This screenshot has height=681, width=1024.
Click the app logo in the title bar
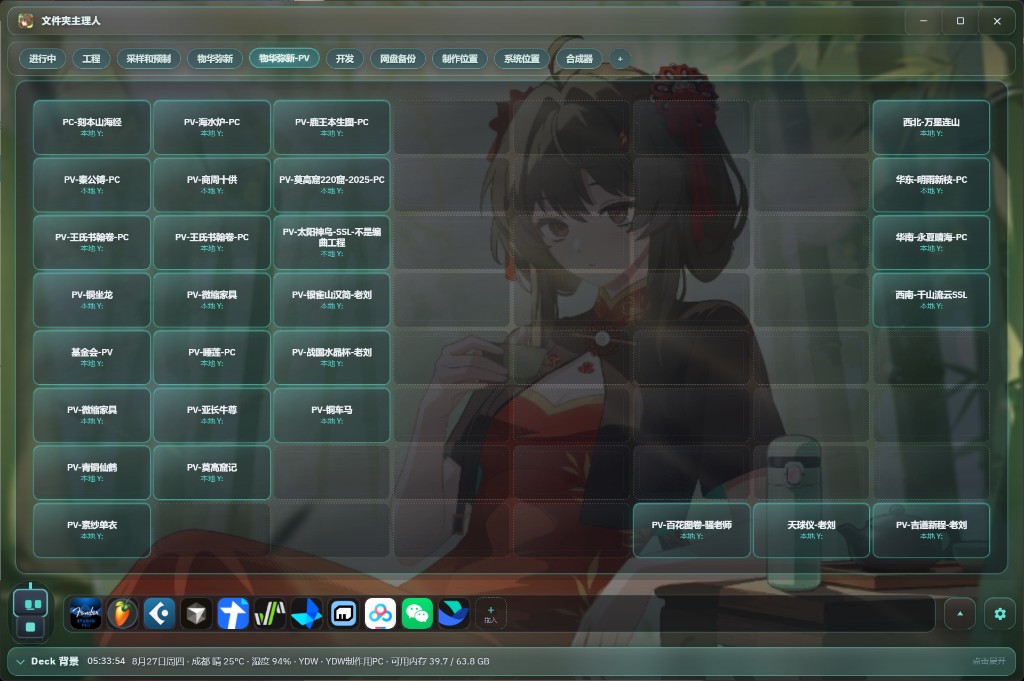pos(26,21)
